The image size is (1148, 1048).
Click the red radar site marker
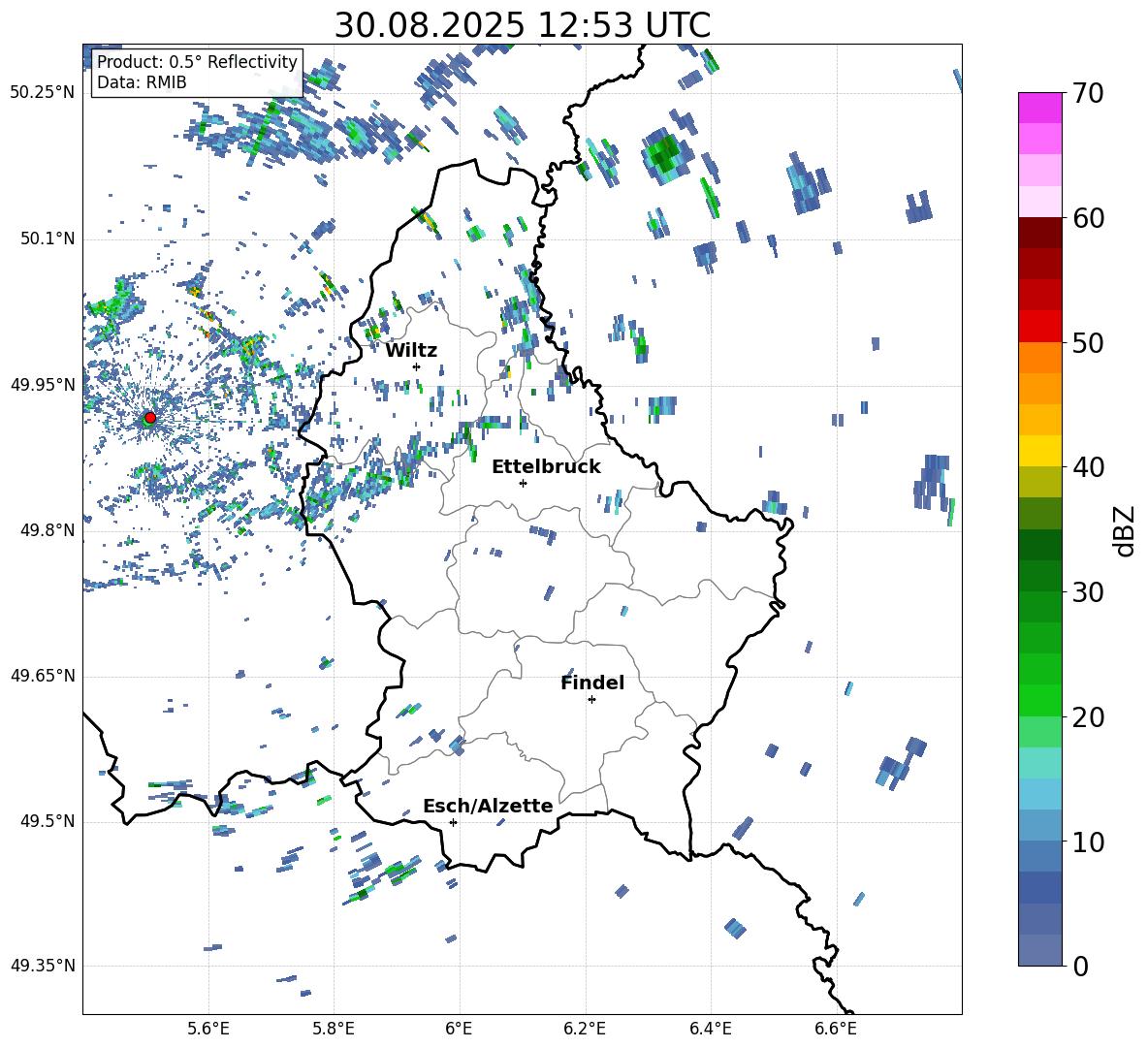click(150, 418)
